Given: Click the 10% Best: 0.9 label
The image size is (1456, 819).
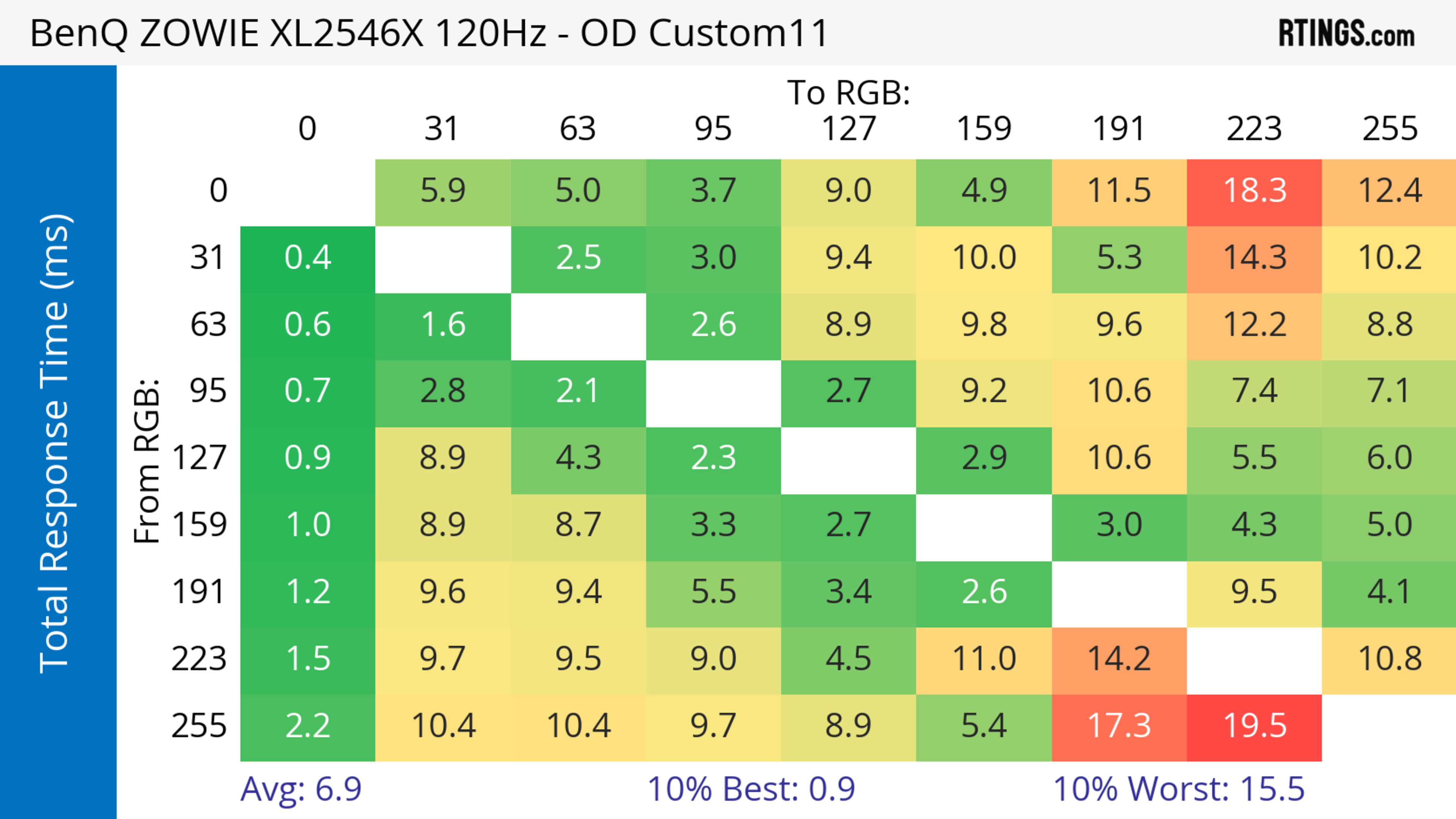Looking at the screenshot, I should click(x=751, y=789).
